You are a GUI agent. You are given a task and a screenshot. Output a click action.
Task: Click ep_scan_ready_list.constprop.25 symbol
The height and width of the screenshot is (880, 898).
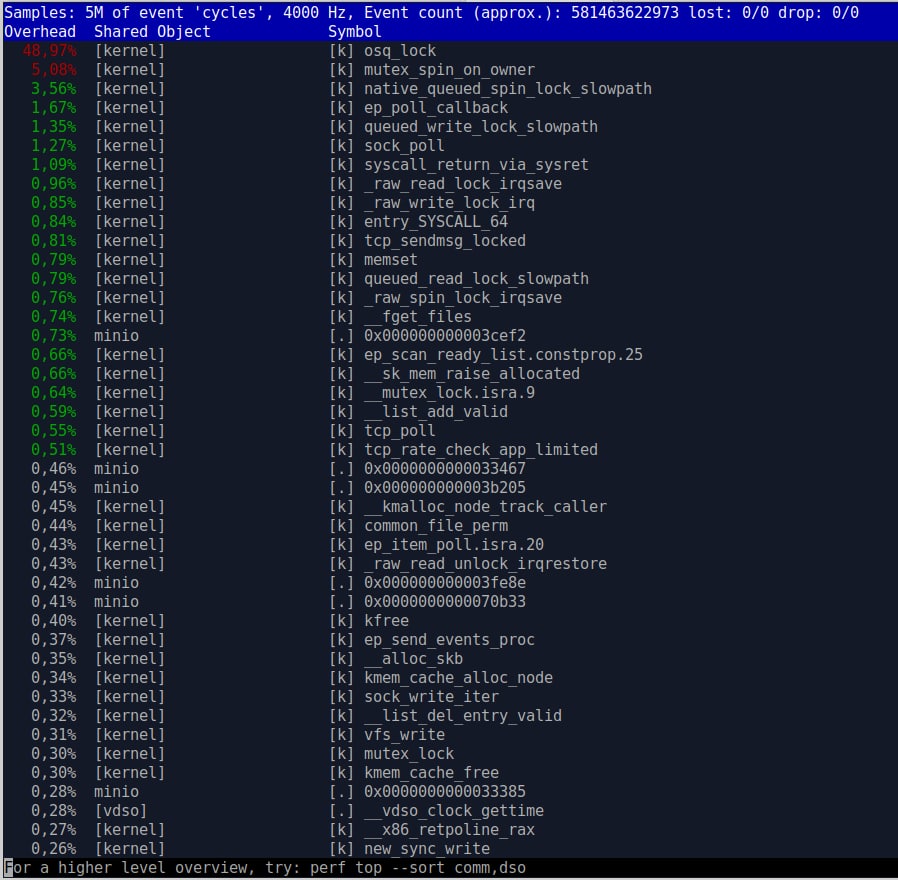point(503,354)
